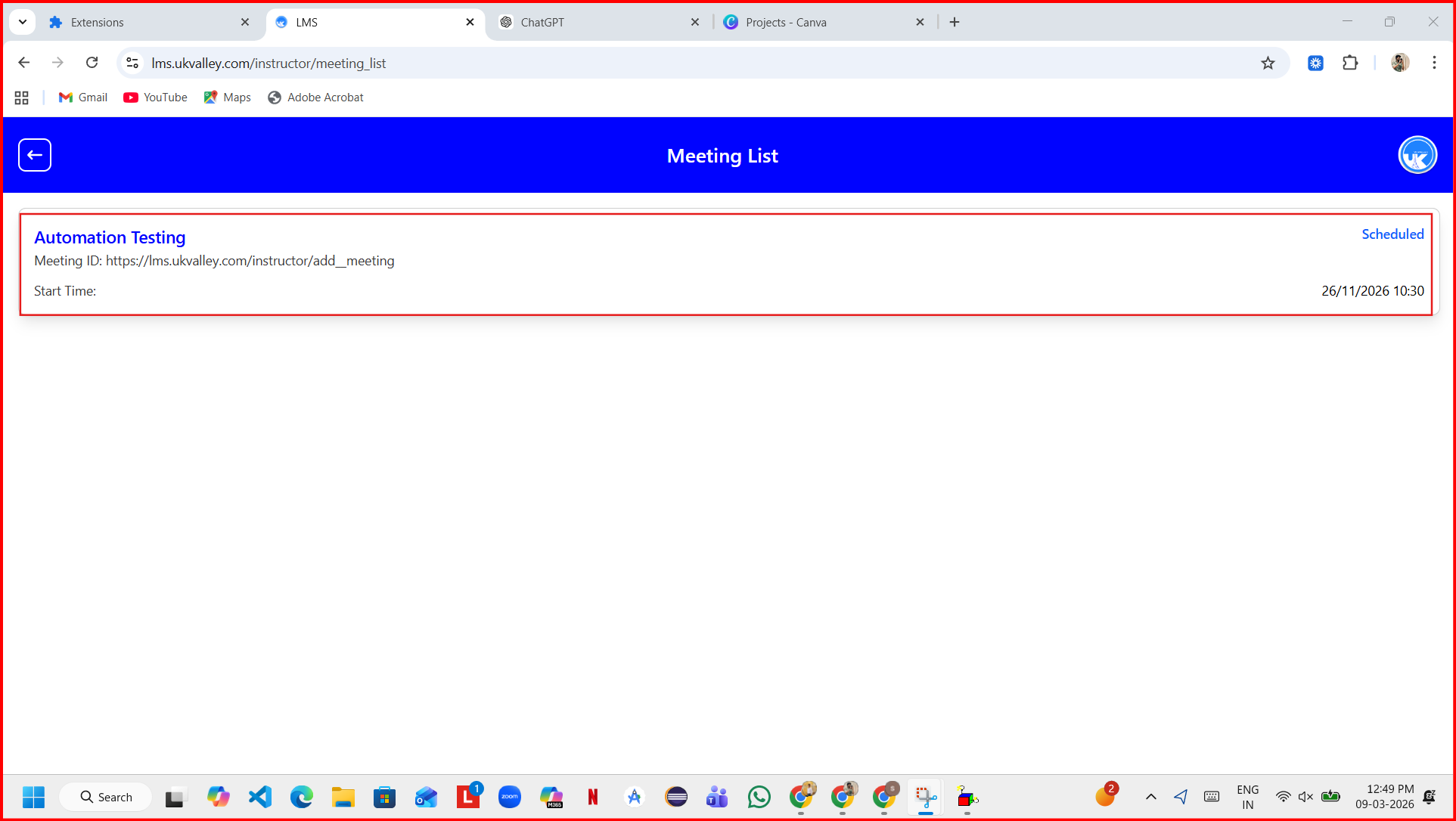Toggle the muted volume icon in tray

[x=1305, y=797]
